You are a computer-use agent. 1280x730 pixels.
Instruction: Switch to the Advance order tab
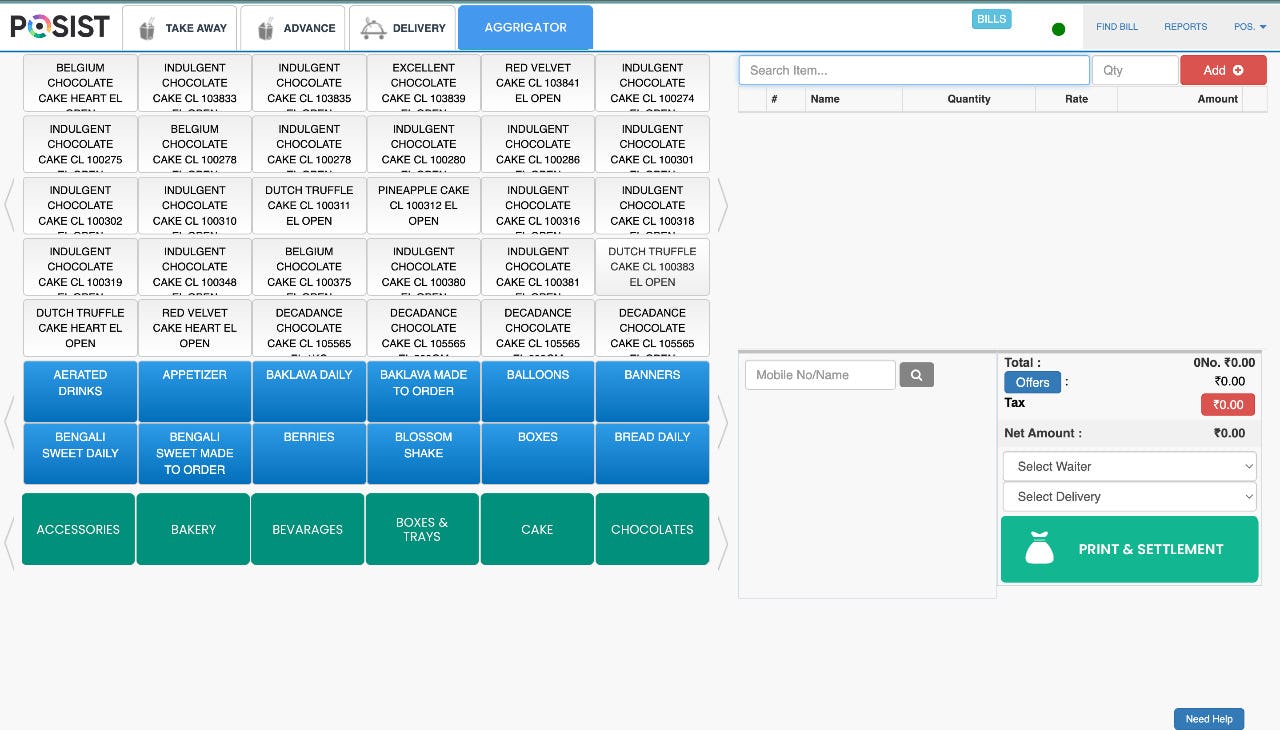pos(293,28)
